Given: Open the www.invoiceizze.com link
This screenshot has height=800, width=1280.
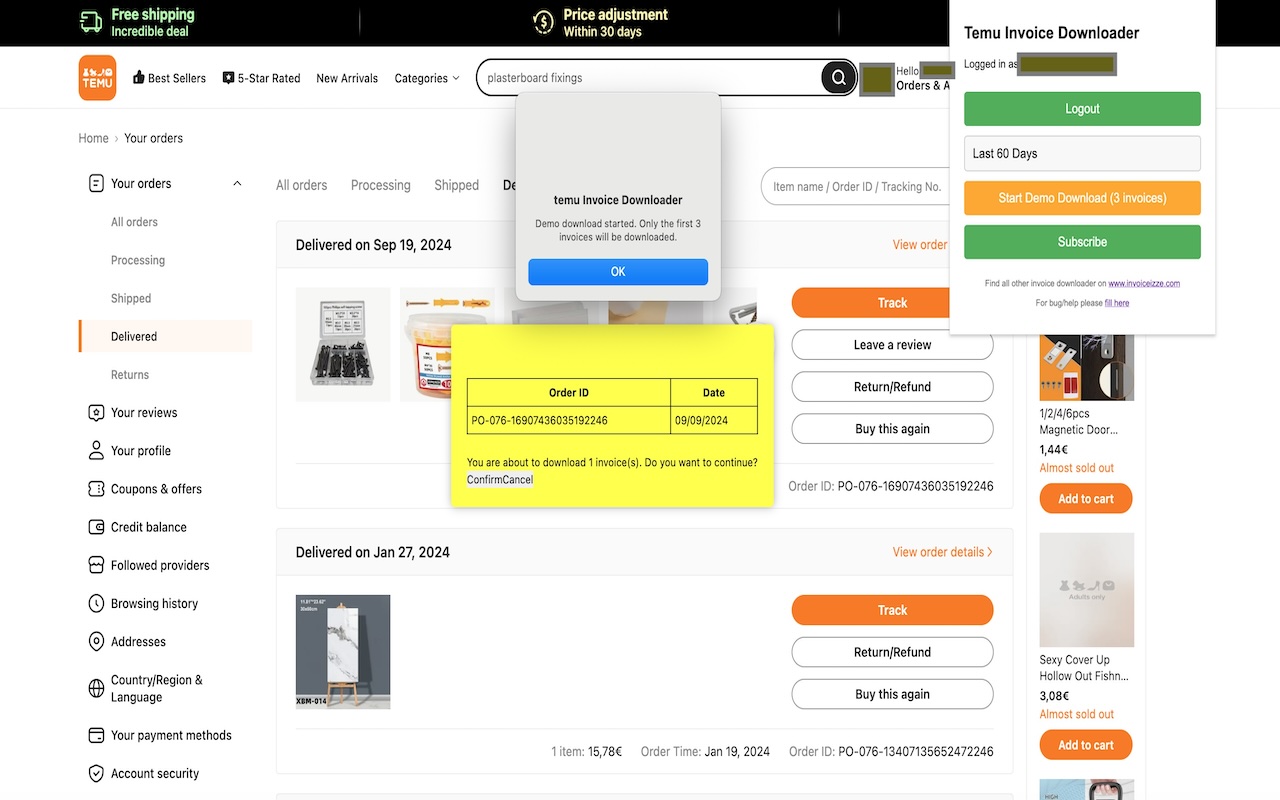Looking at the screenshot, I should (x=1144, y=284).
